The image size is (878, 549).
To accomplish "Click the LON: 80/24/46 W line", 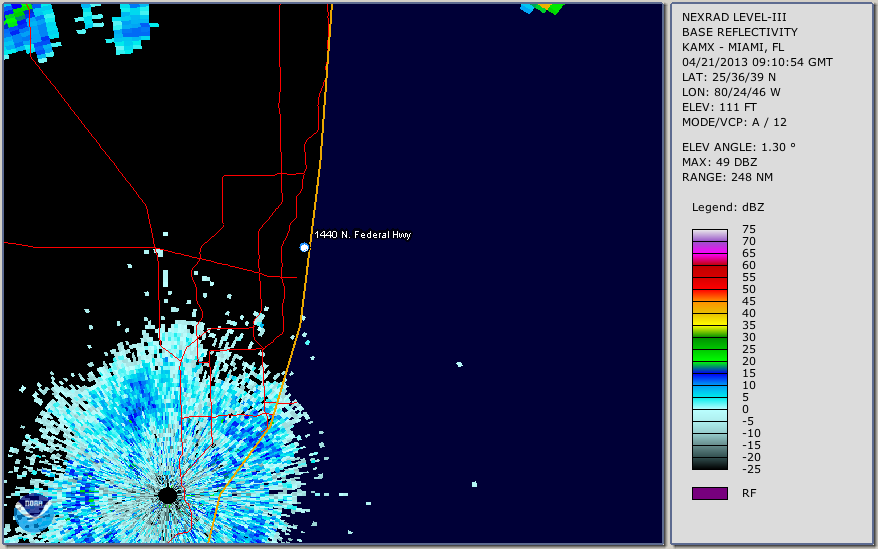I will [731, 92].
